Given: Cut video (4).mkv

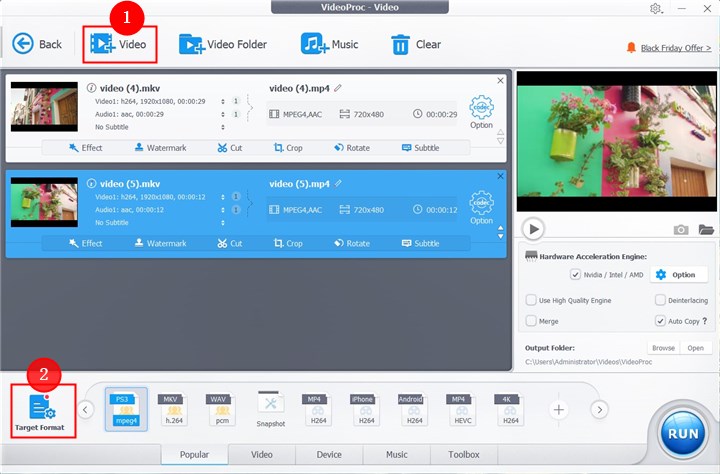Looking at the screenshot, I should 230,148.
